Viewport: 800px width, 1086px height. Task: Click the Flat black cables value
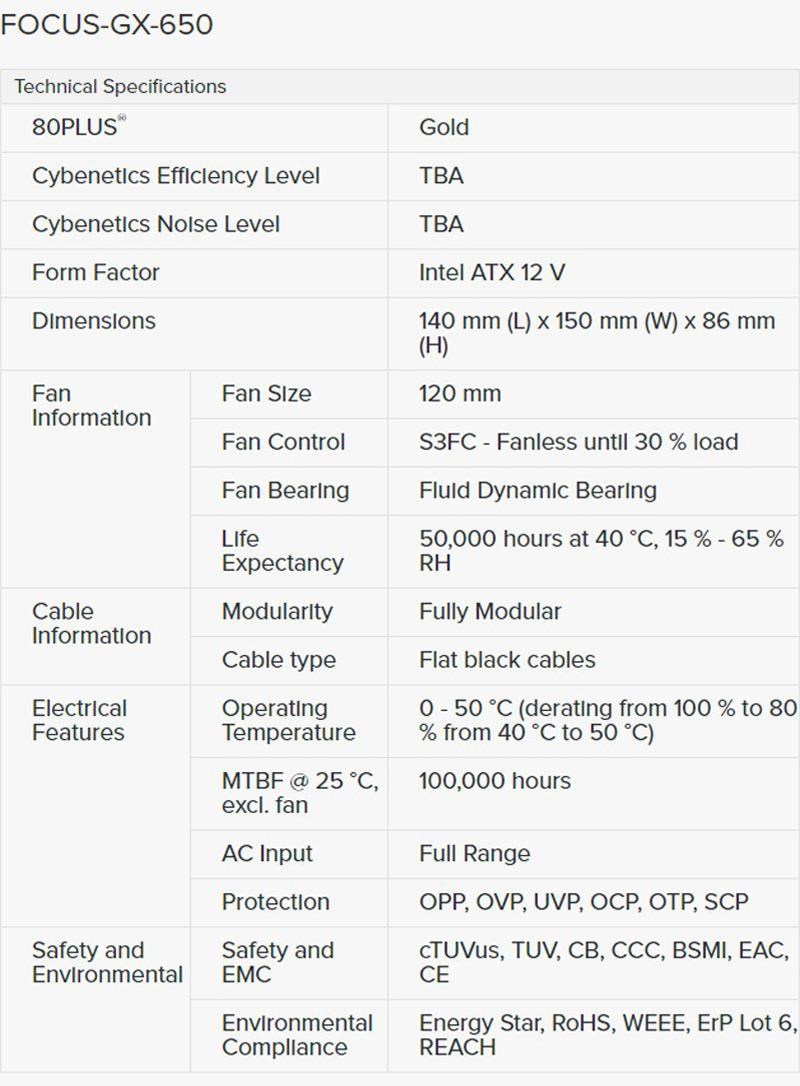[507, 660]
